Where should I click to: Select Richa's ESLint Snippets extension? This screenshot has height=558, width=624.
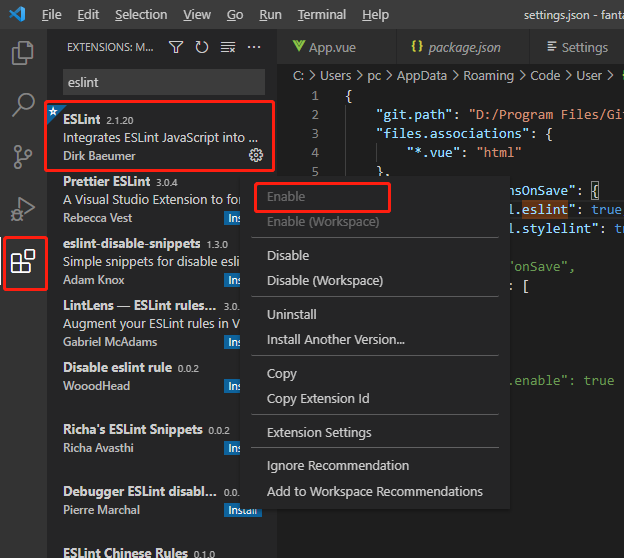143,439
